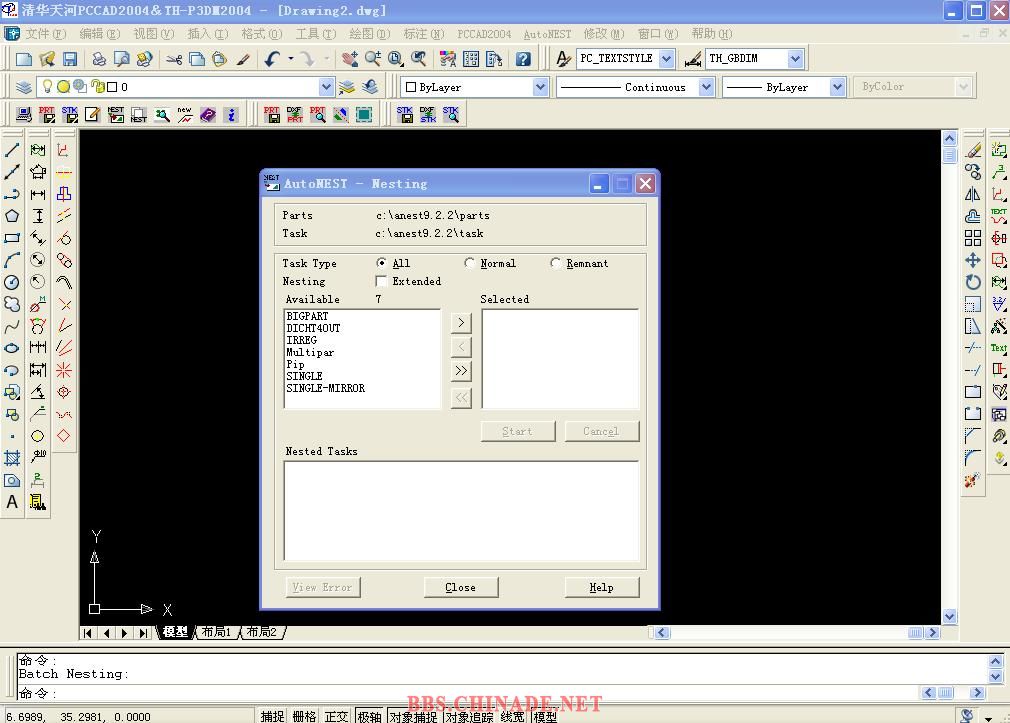Open the TH_GBDIM dimension style dropdown
This screenshot has width=1010, height=723.
point(795,59)
